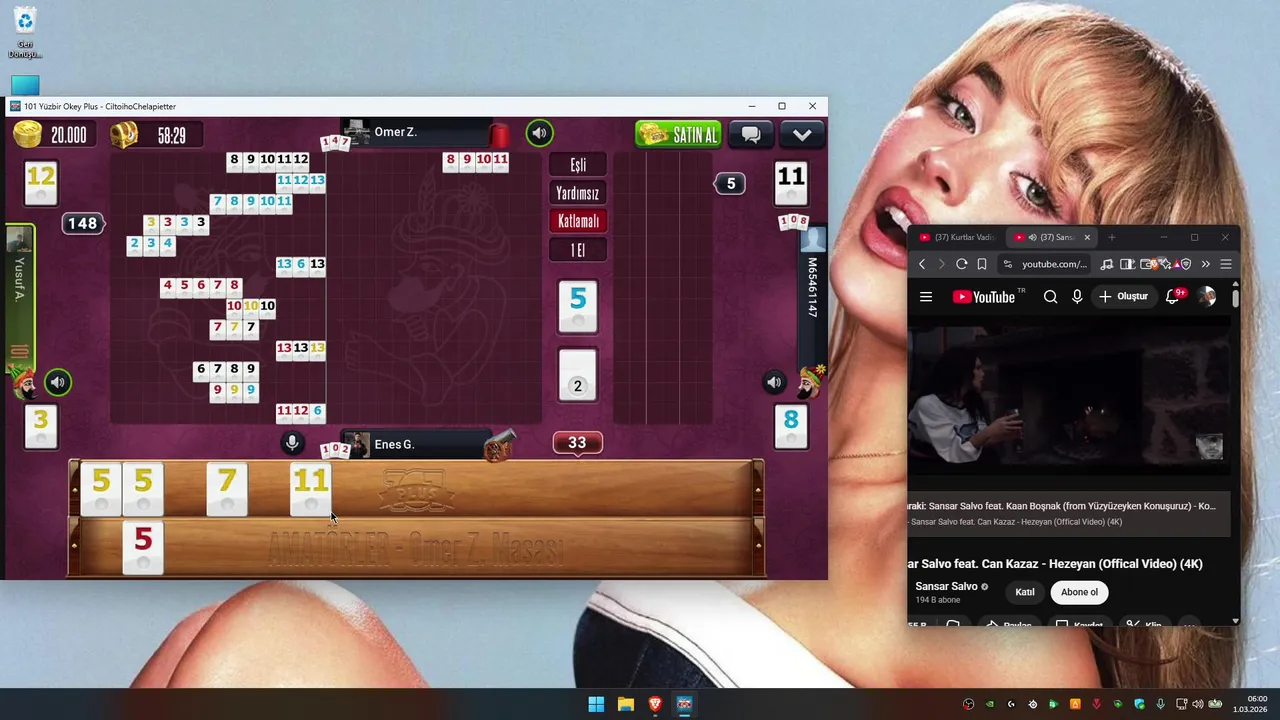
Task: Click the black 11 discard tile at top-right
Action: pos(791,183)
